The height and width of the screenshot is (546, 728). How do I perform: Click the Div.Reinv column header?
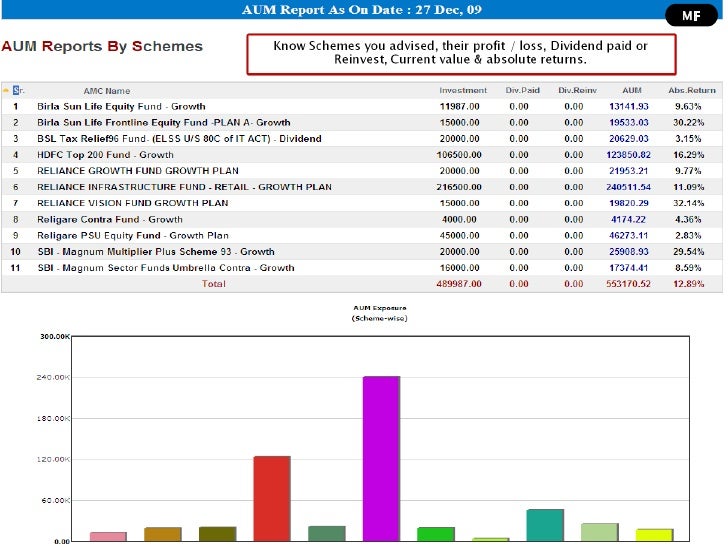click(576, 91)
